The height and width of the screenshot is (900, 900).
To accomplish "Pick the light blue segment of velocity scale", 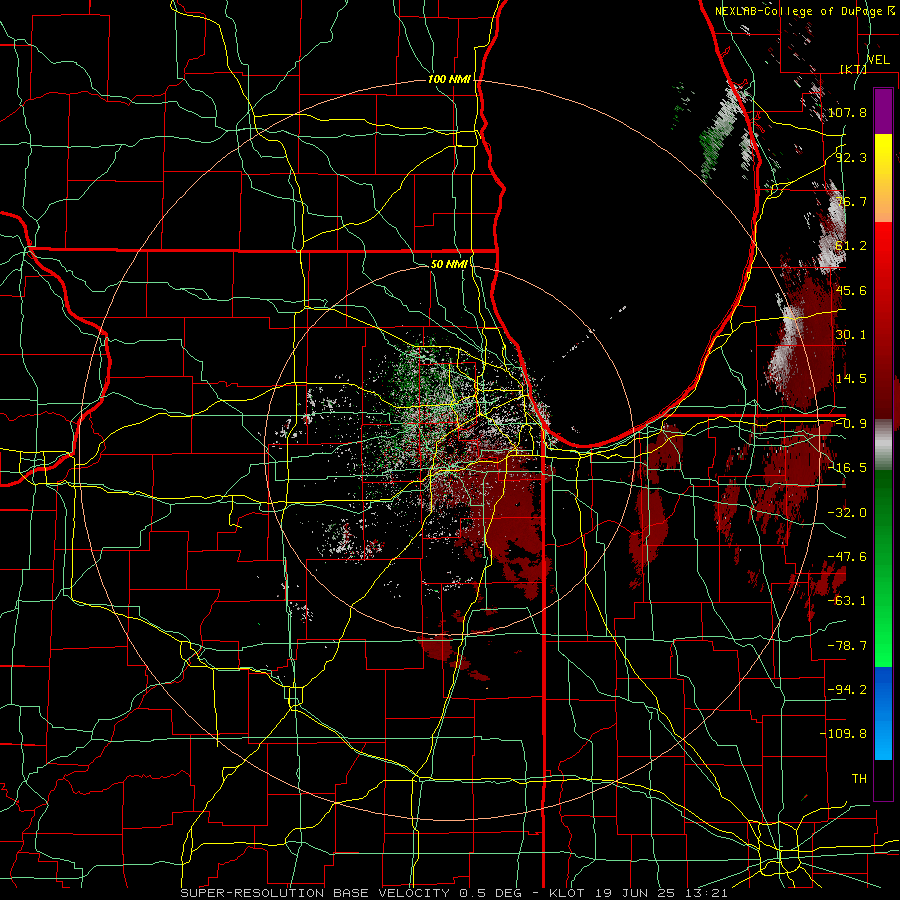I will click(x=883, y=736).
